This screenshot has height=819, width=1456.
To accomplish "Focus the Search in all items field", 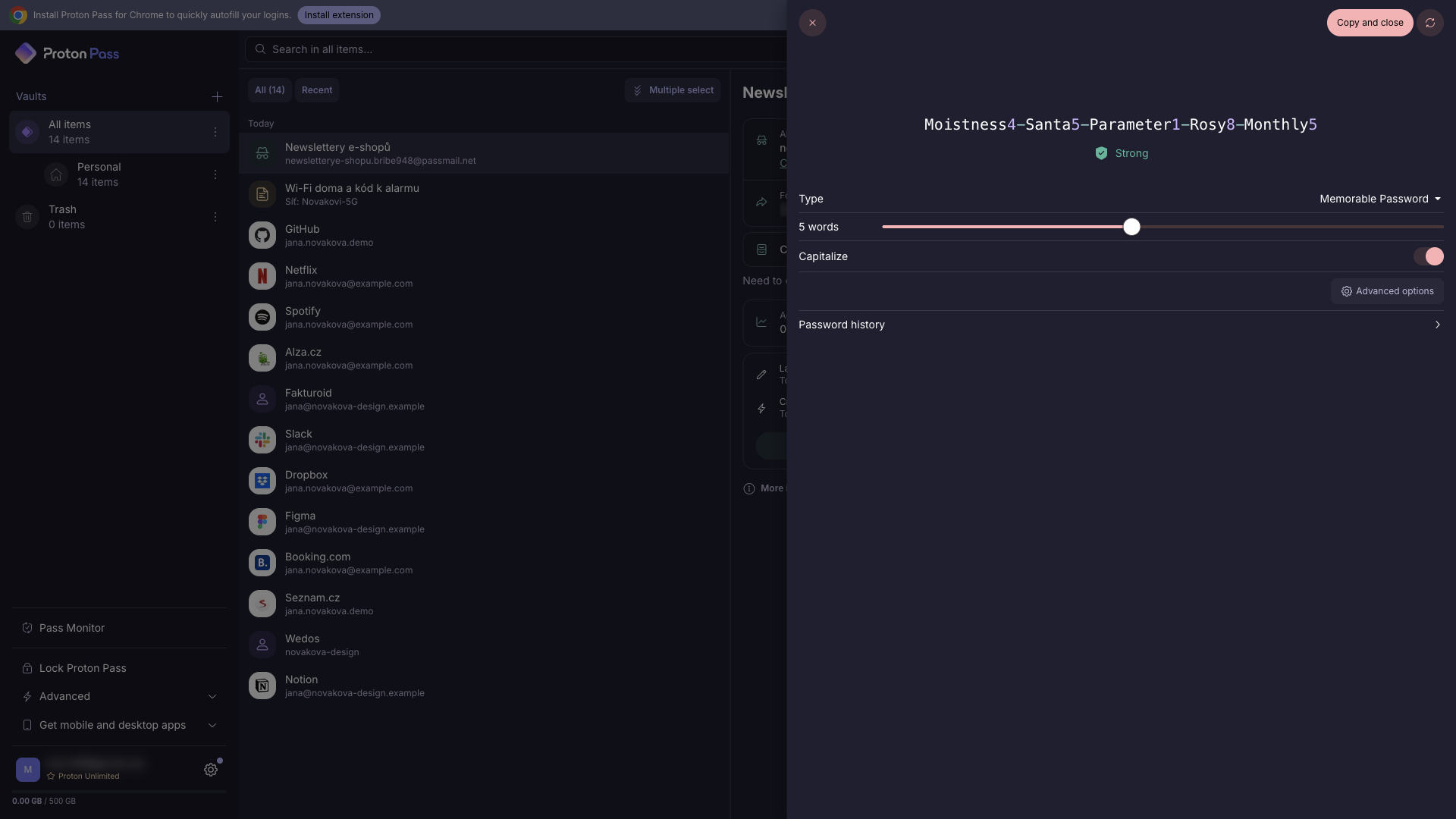I will (x=516, y=49).
